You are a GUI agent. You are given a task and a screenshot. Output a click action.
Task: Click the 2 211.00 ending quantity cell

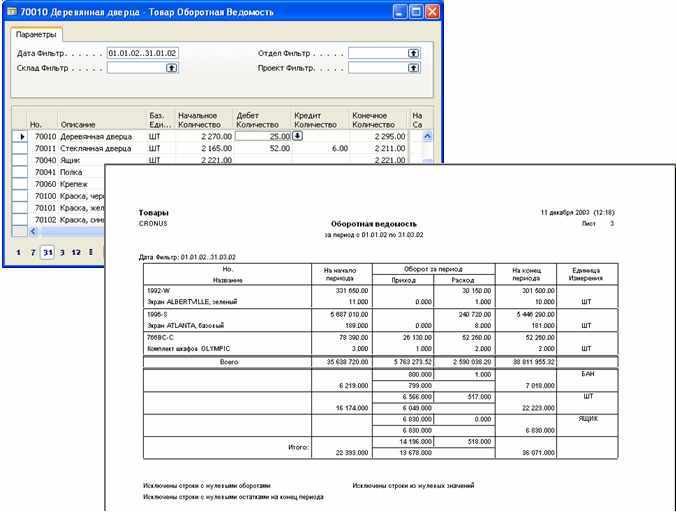pos(378,148)
